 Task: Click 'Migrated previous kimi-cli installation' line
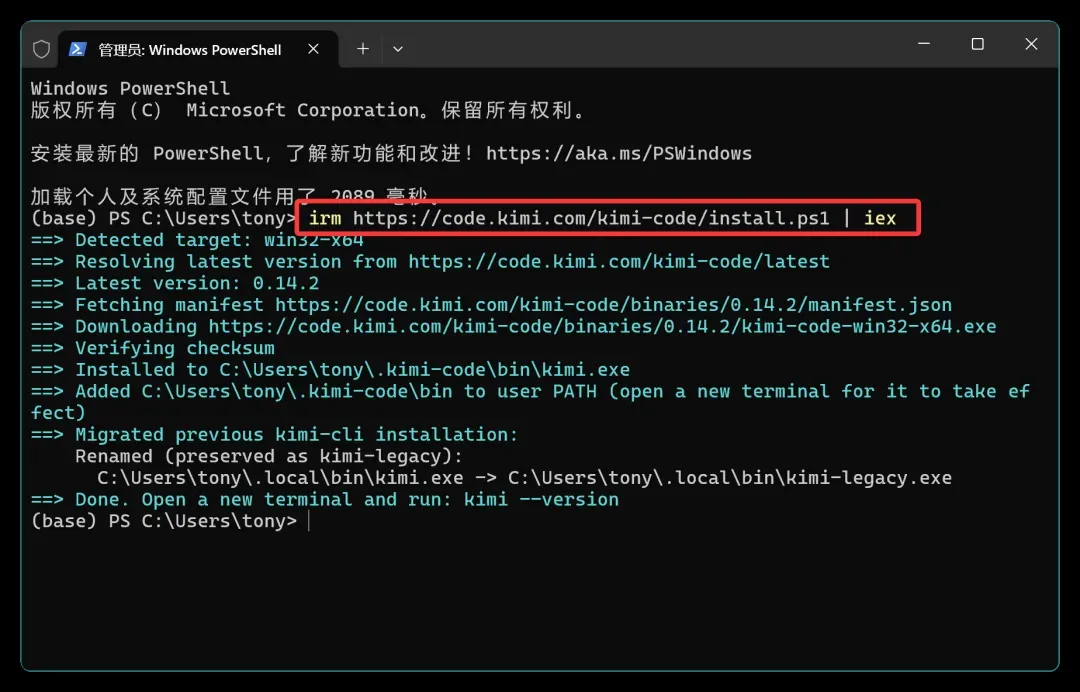(274, 434)
